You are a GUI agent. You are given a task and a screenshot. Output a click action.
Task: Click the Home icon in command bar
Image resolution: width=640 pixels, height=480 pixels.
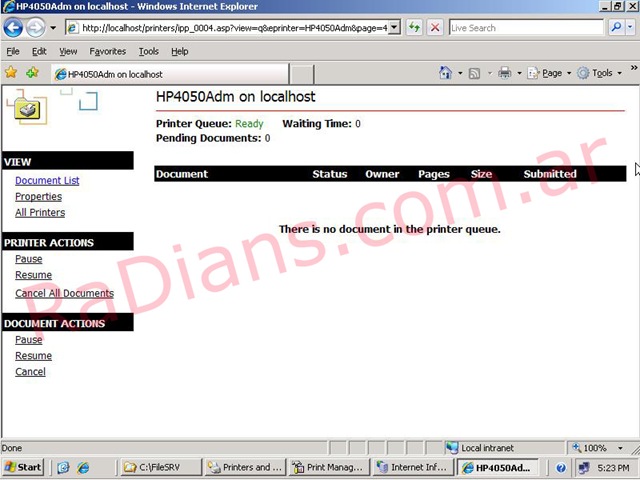pos(446,73)
